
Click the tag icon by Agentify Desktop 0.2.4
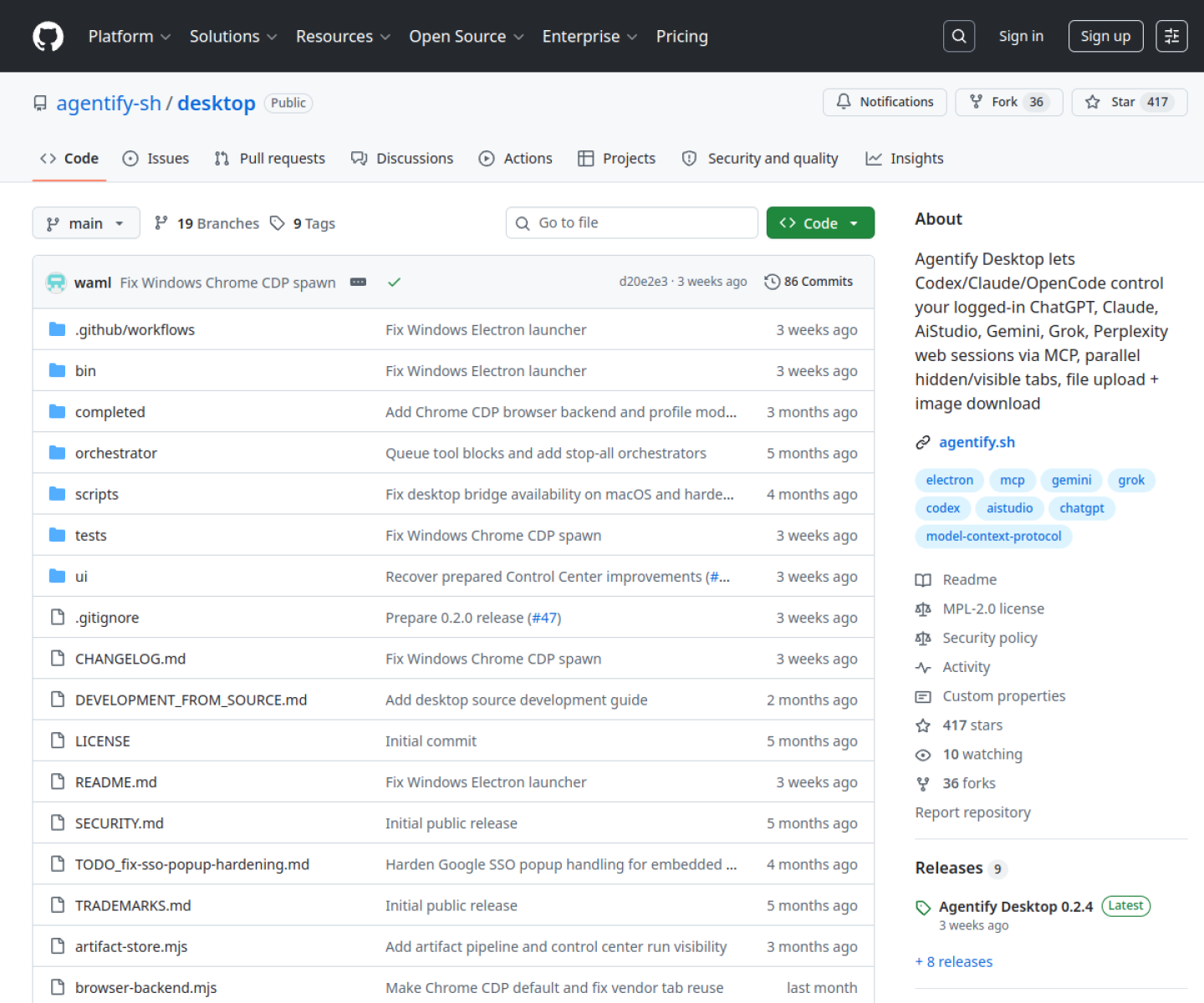point(923,908)
